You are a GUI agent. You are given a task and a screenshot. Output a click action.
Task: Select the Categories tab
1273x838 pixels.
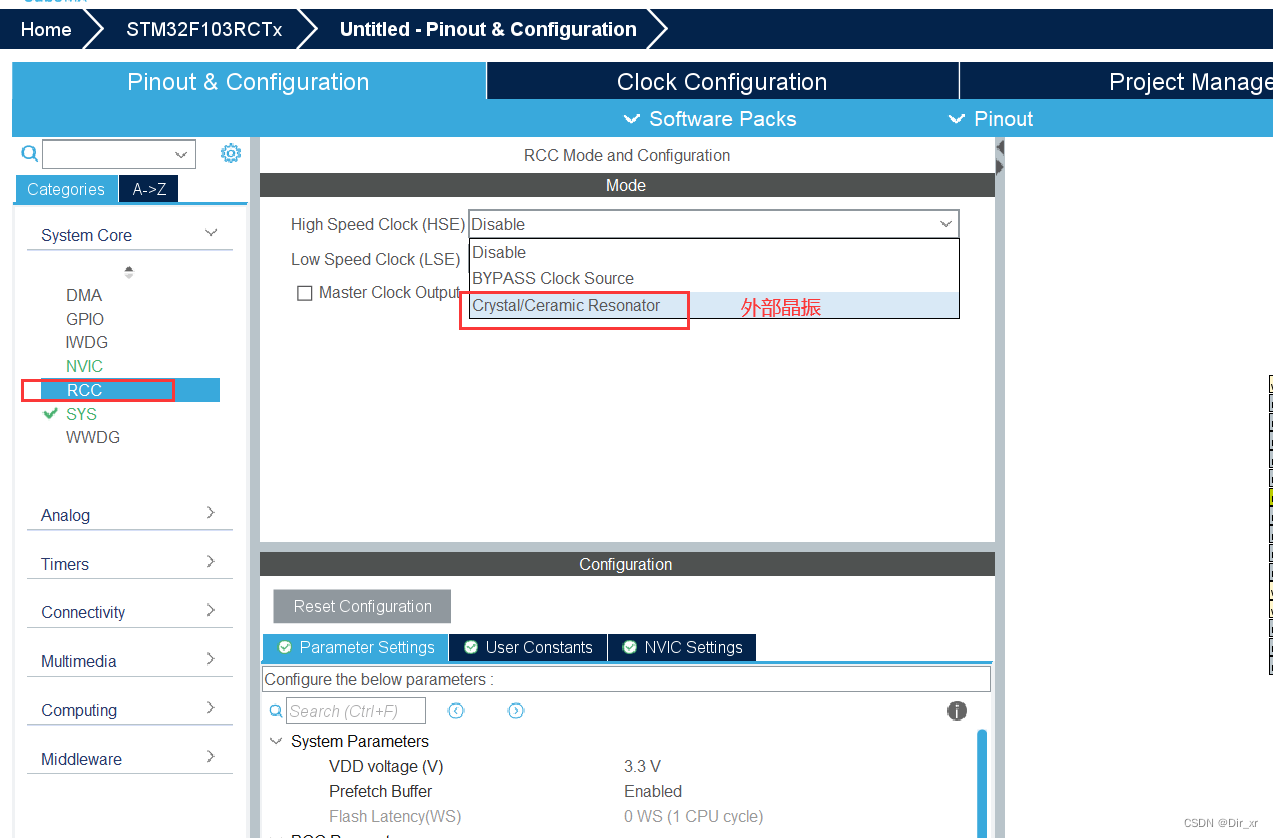pos(66,189)
